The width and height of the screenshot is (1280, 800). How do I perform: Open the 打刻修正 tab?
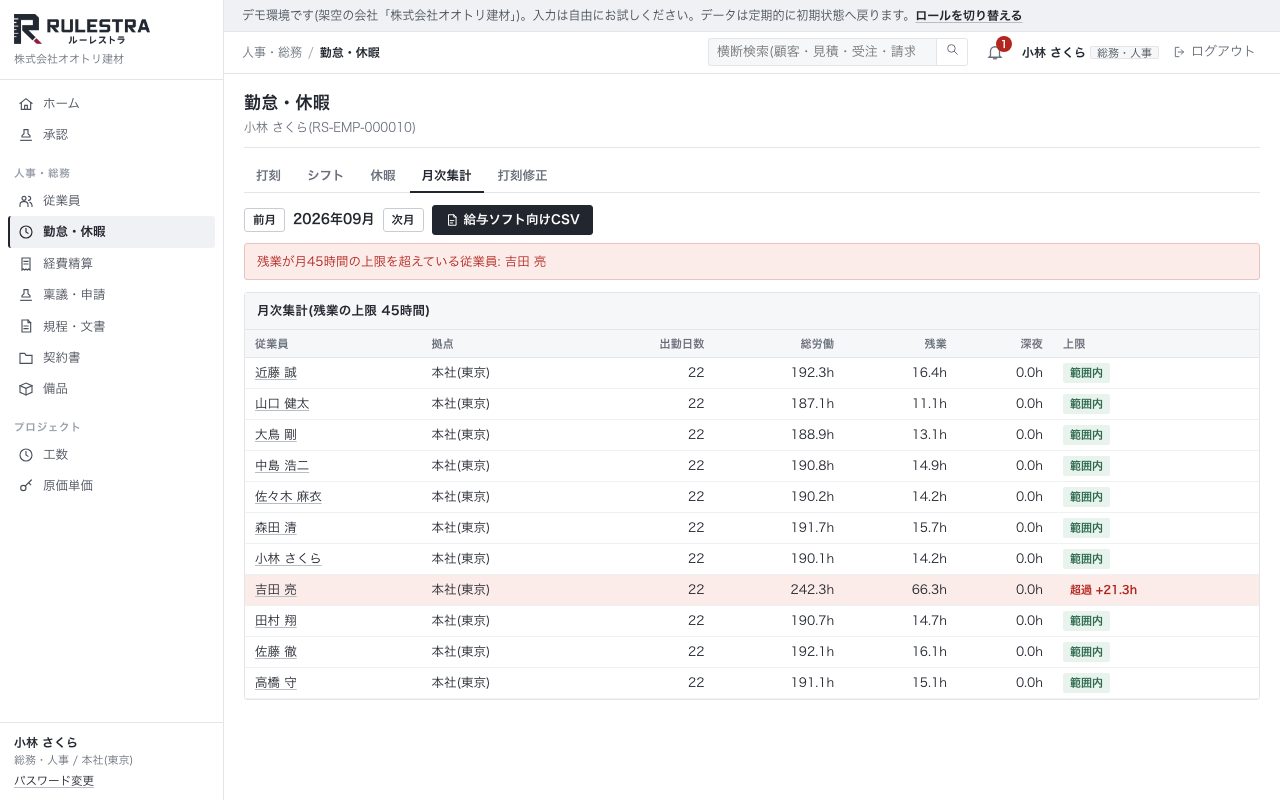[x=522, y=175]
